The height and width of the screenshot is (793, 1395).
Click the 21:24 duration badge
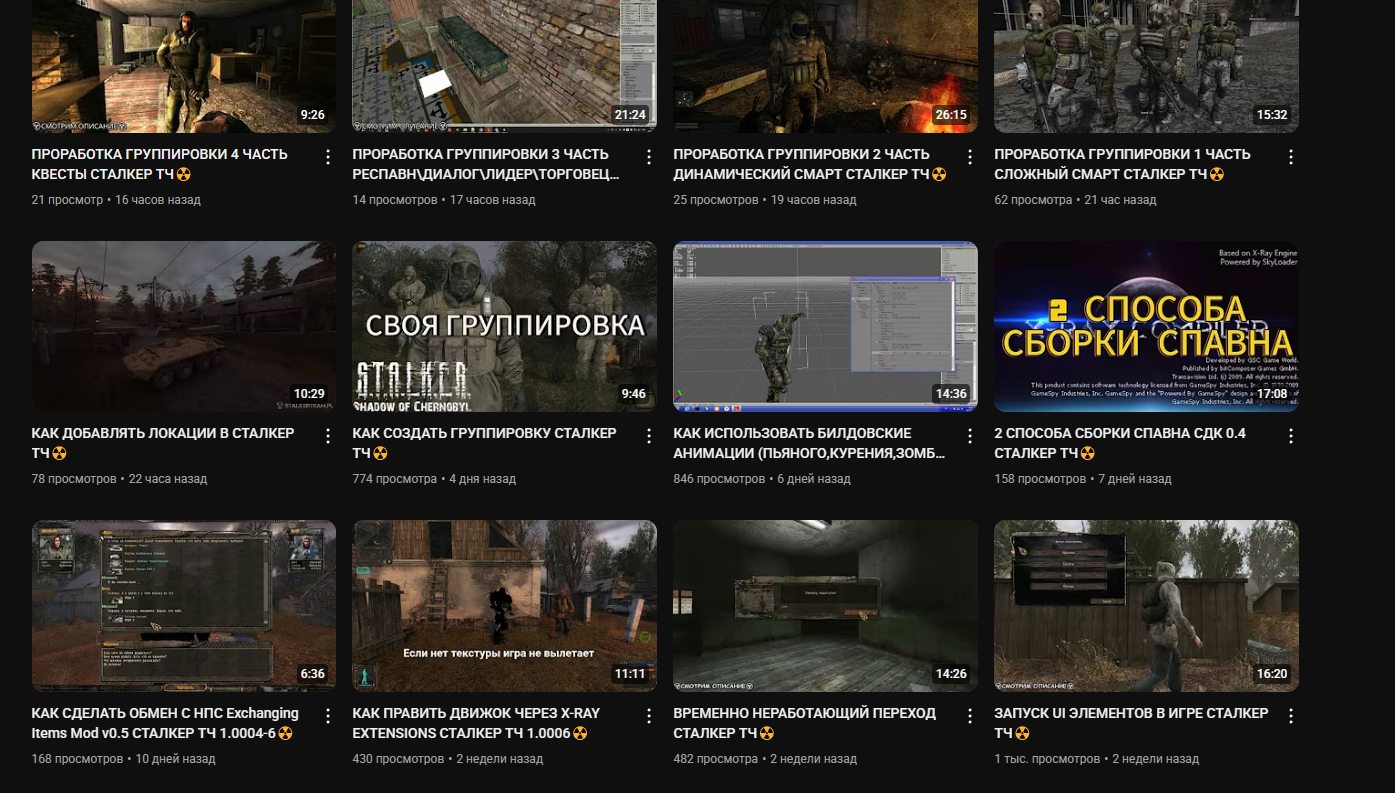[x=630, y=115]
